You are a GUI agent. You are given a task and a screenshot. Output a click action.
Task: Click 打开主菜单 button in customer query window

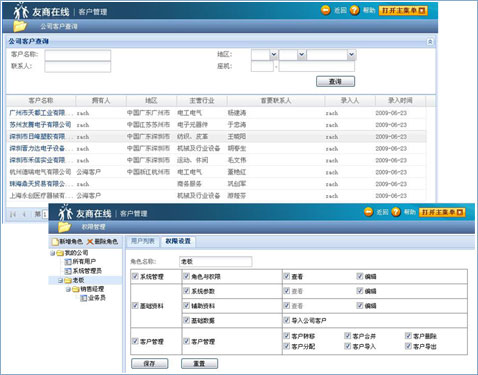click(x=403, y=10)
